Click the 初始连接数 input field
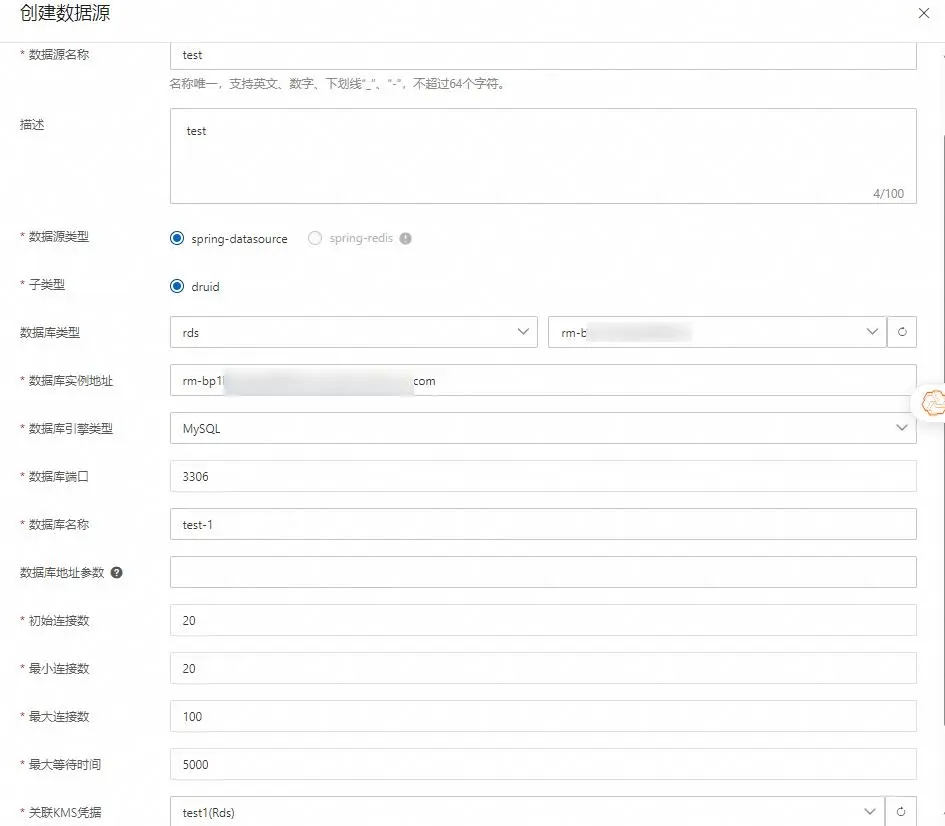945x826 pixels. point(543,620)
